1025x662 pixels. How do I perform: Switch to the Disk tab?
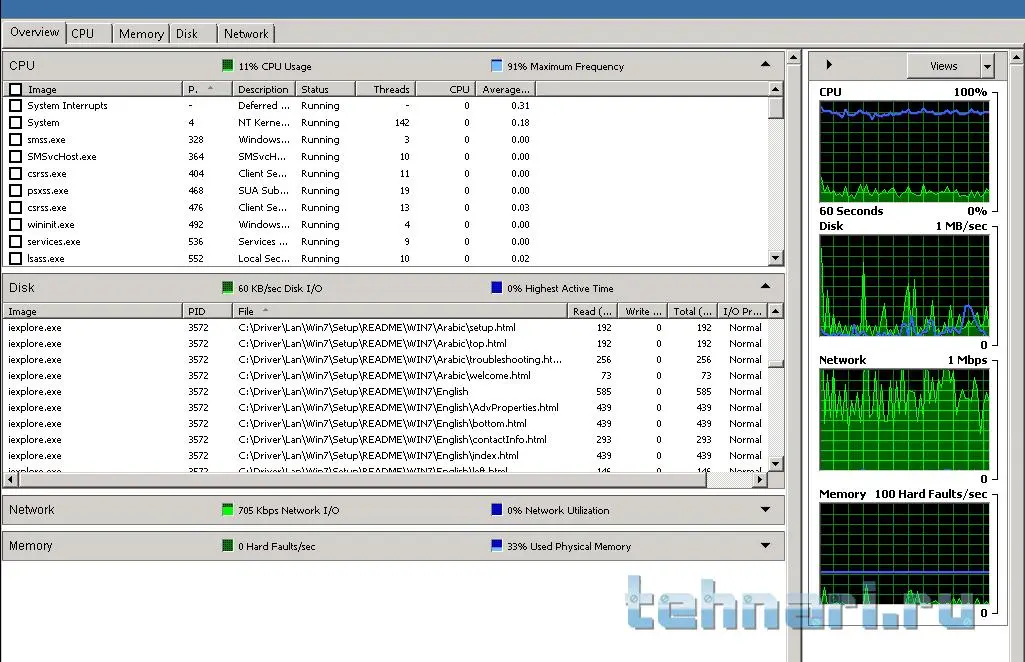[187, 34]
